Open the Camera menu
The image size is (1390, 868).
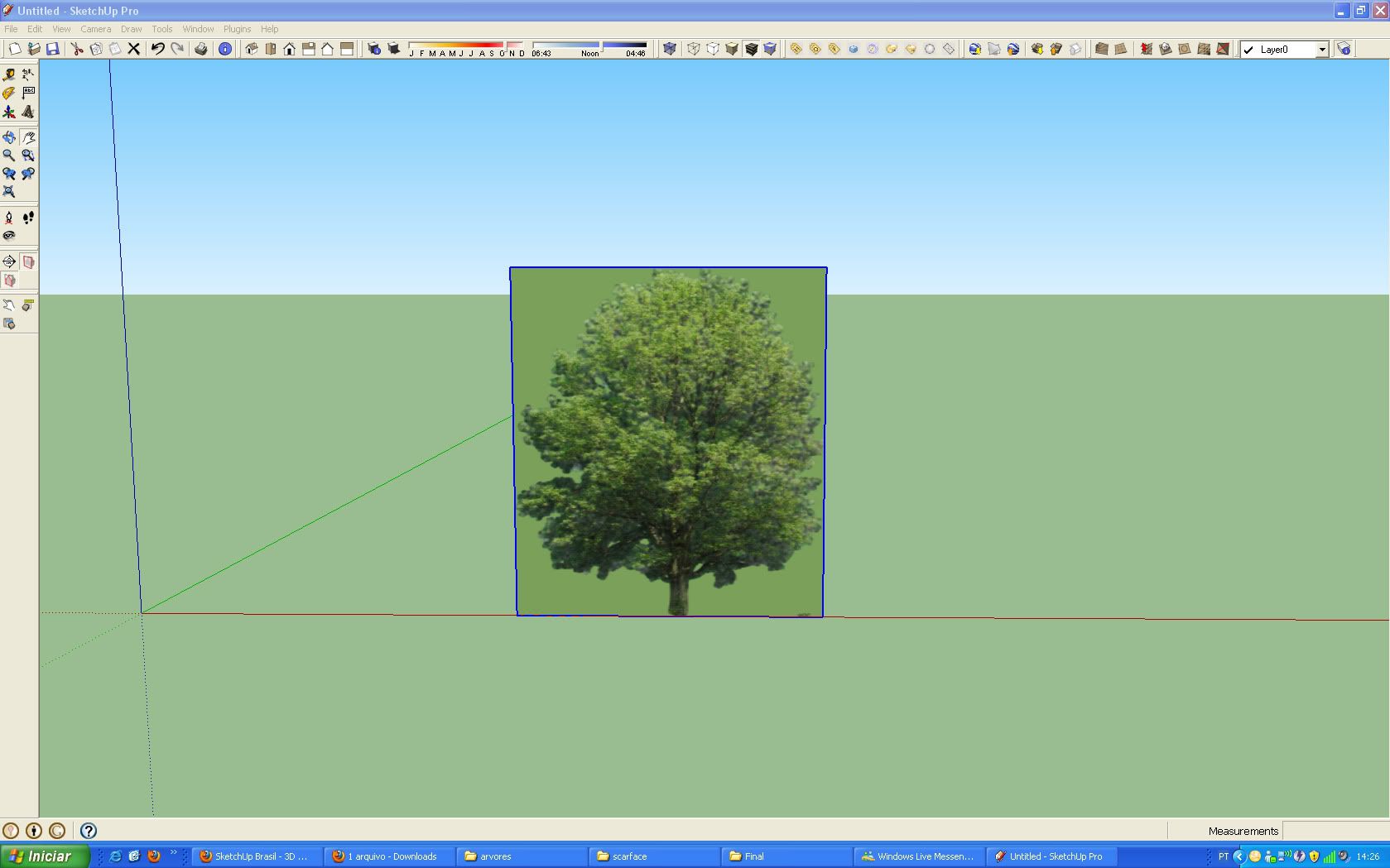pyautogui.click(x=95, y=29)
